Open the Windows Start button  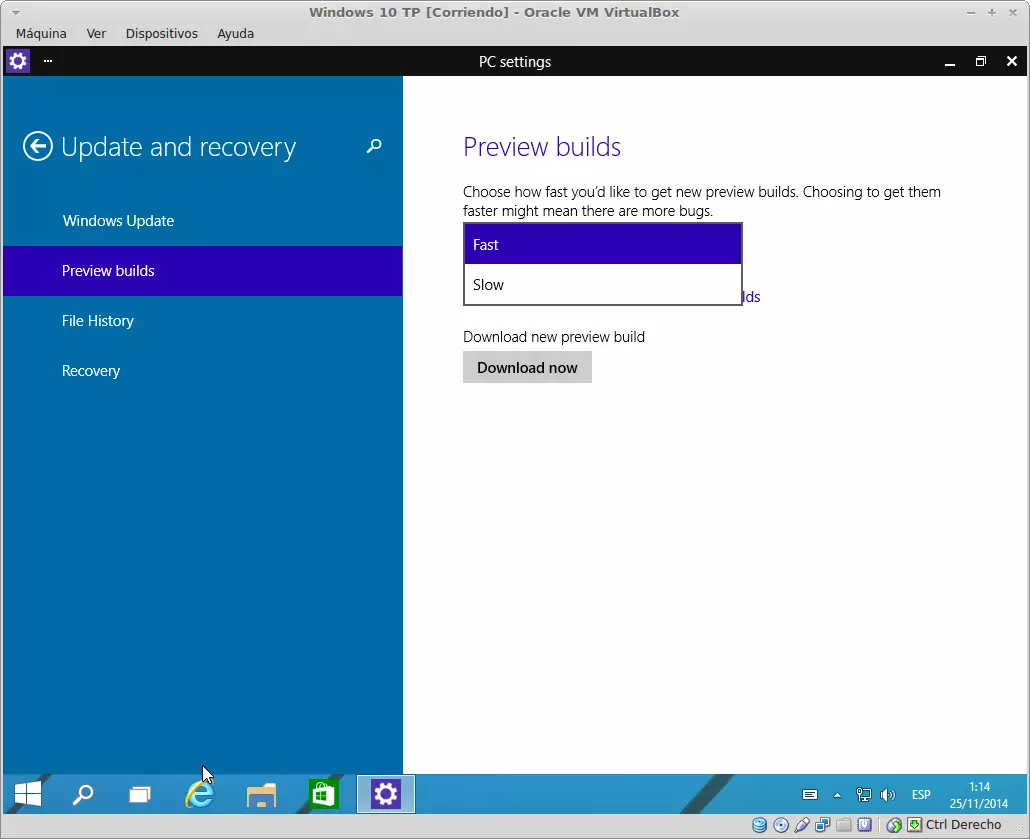pos(28,795)
